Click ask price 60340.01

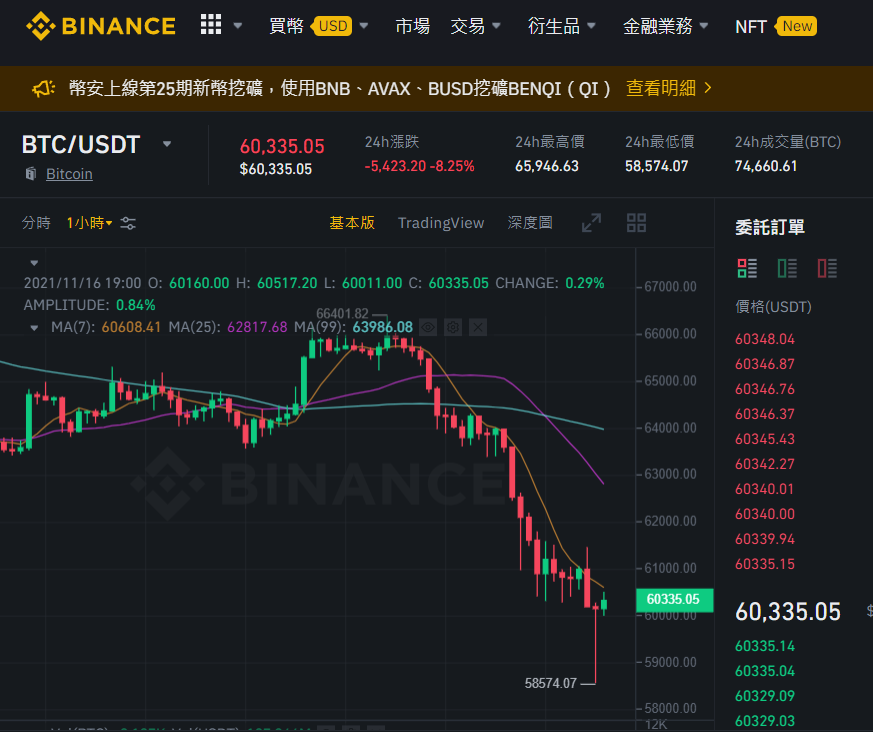pyautogui.click(x=765, y=489)
